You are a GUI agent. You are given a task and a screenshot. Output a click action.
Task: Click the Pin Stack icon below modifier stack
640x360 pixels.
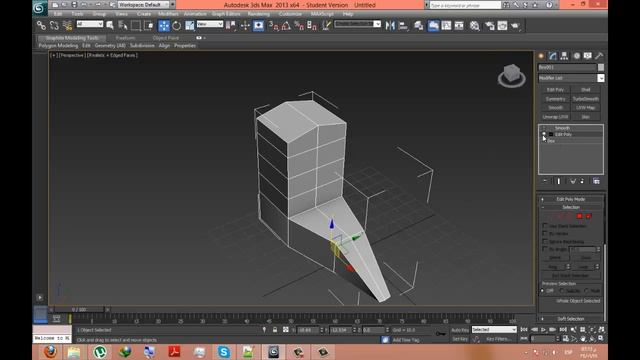click(x=545, y=181)
